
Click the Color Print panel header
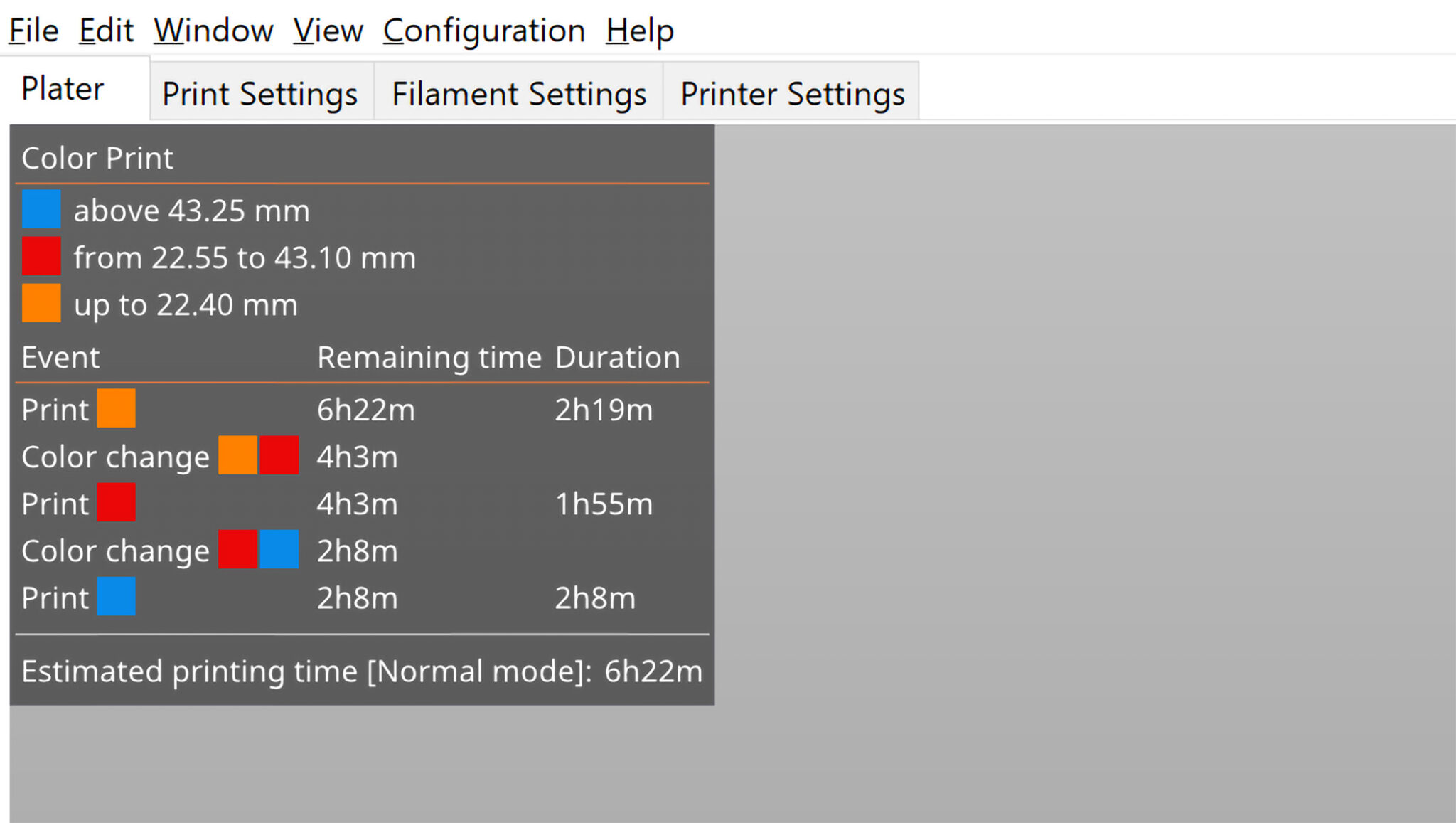pos(97,158)
